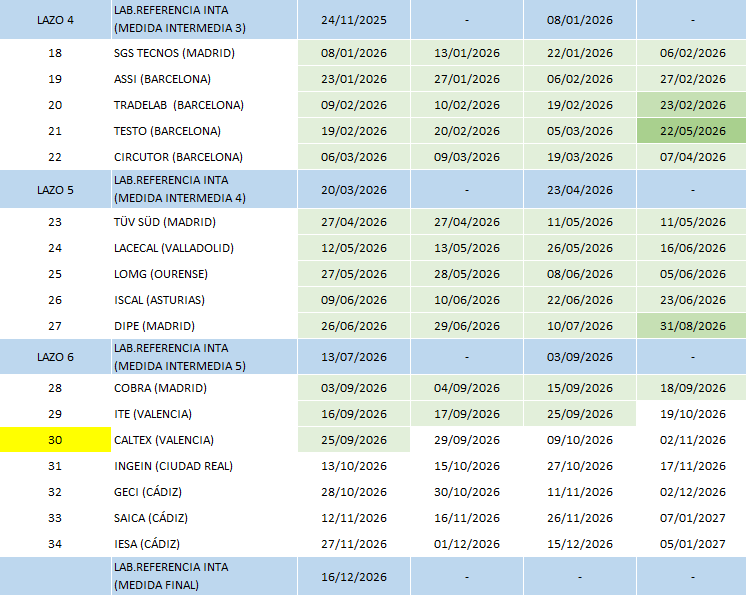746x595 pixels.
Task: Click date 27/02/2026 in the ASSI row
Action: pyautogui.click(x=692, y=79)
